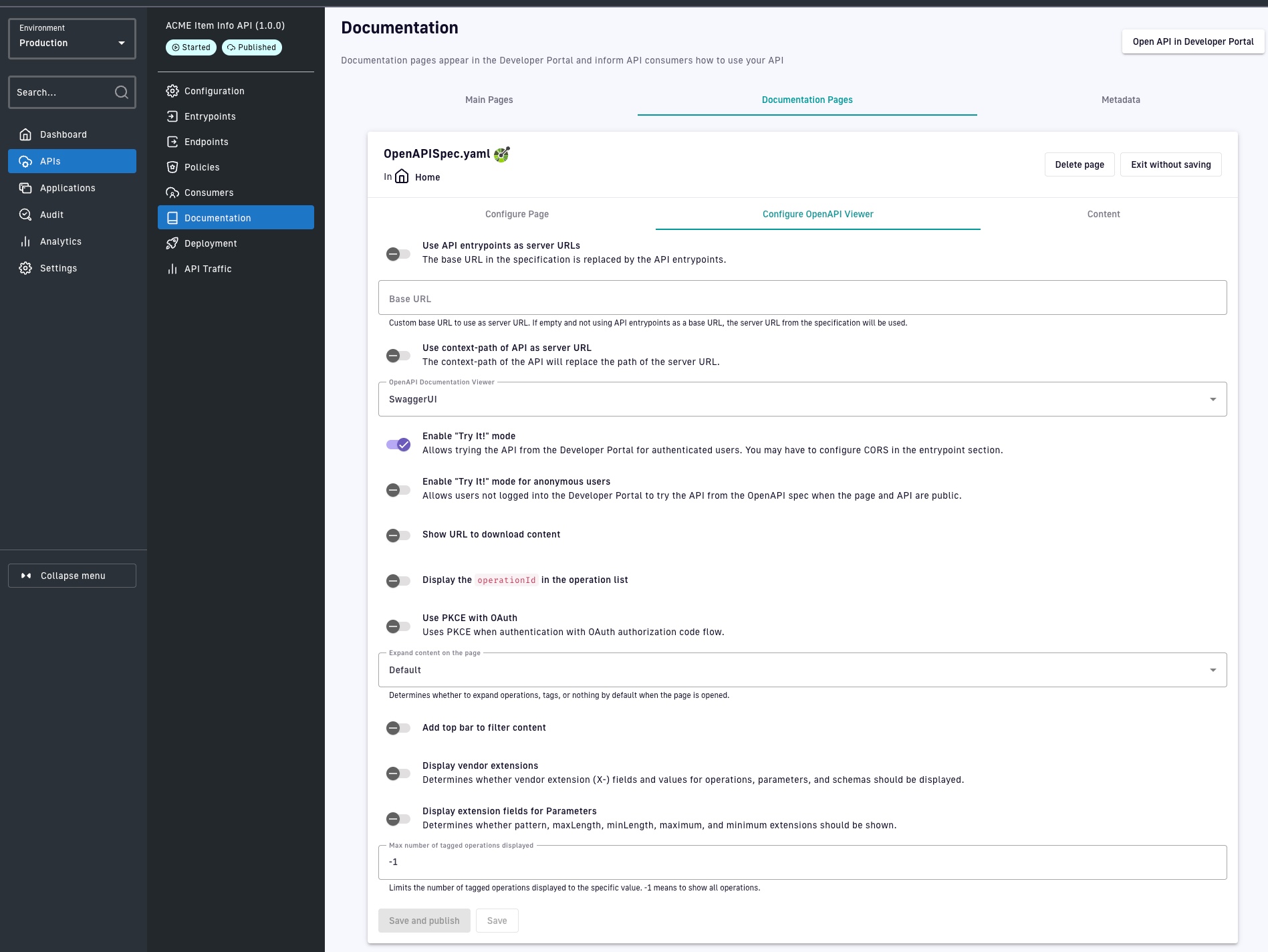Click the Home breadcrumb text

pos(427,177)
